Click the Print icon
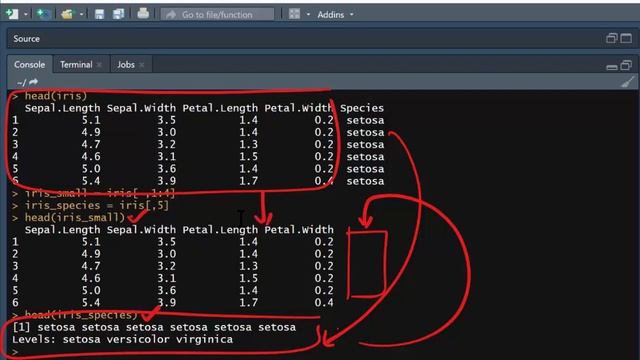Viewport: 640px width, 360px height. [143, 14]
